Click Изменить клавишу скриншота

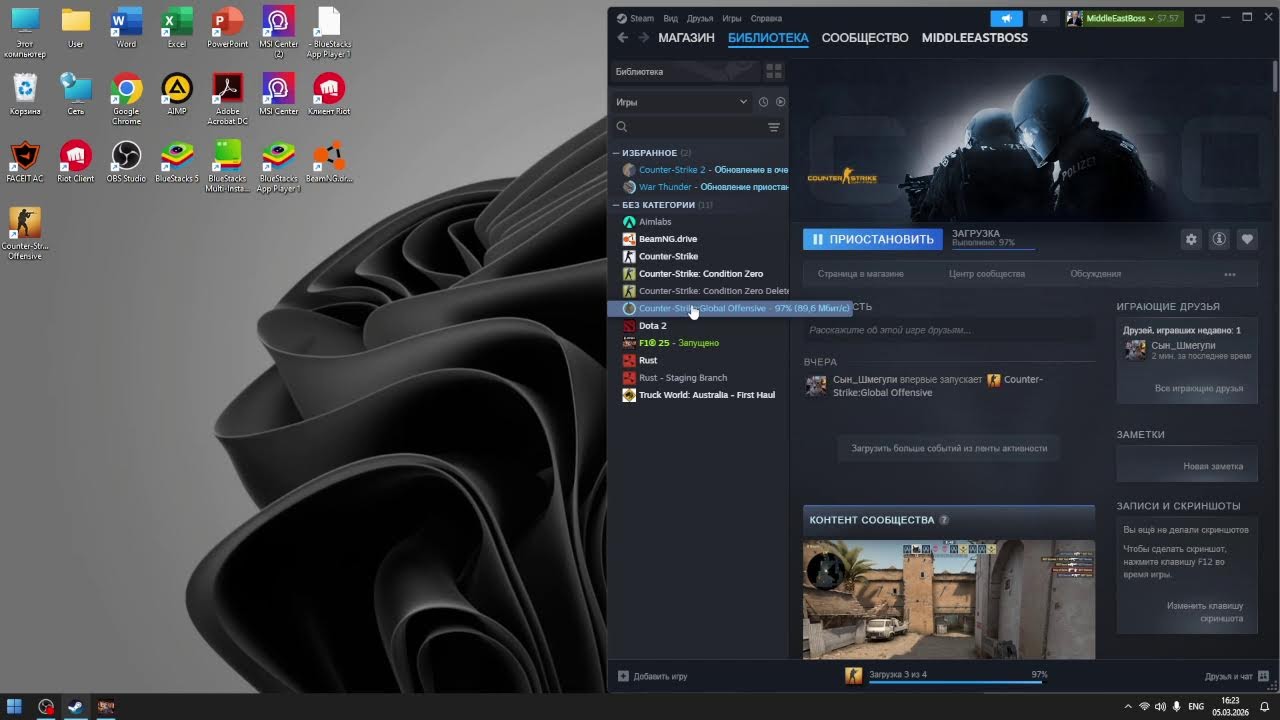coord(1205,612)
